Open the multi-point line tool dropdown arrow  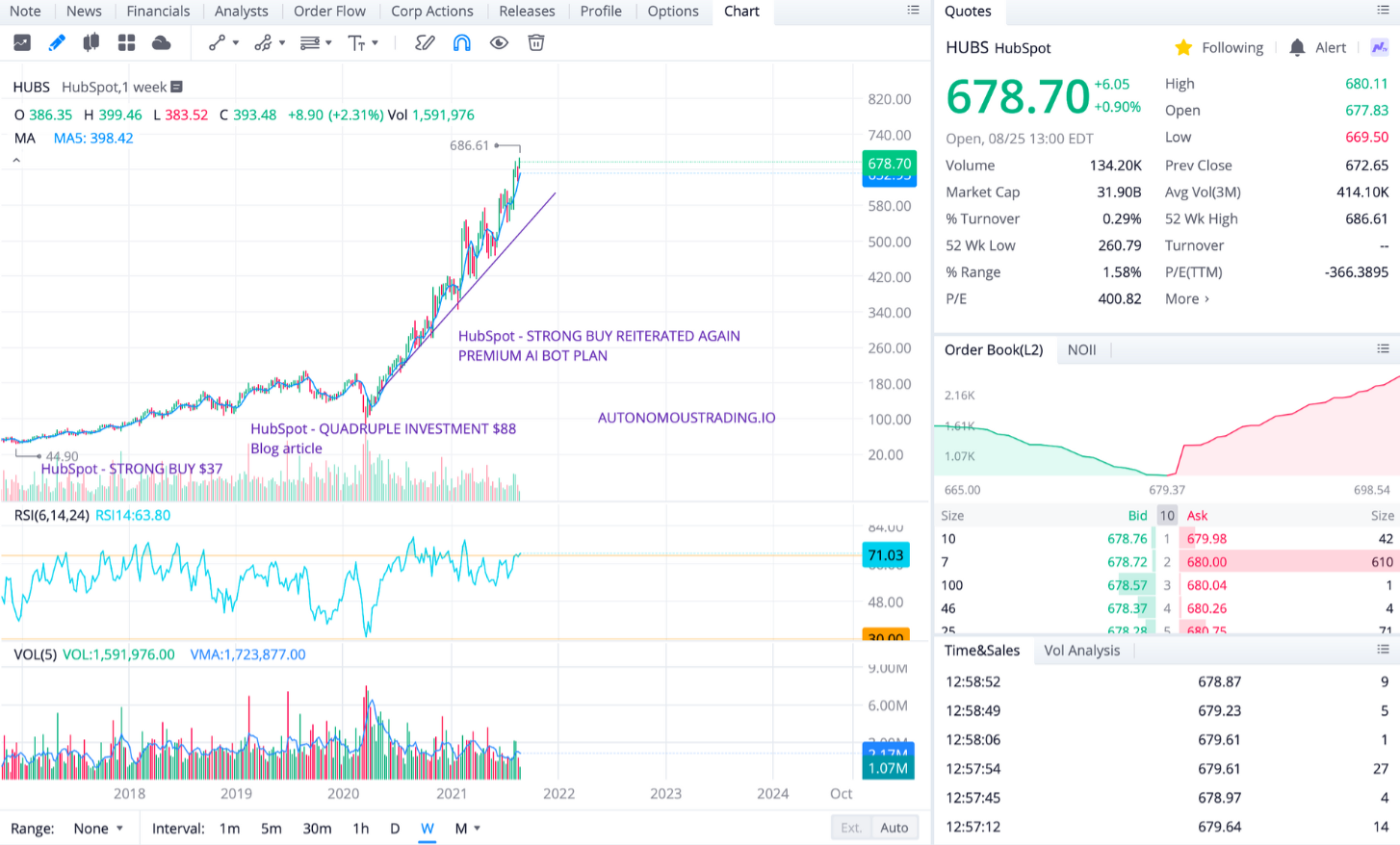pos(282,43)
